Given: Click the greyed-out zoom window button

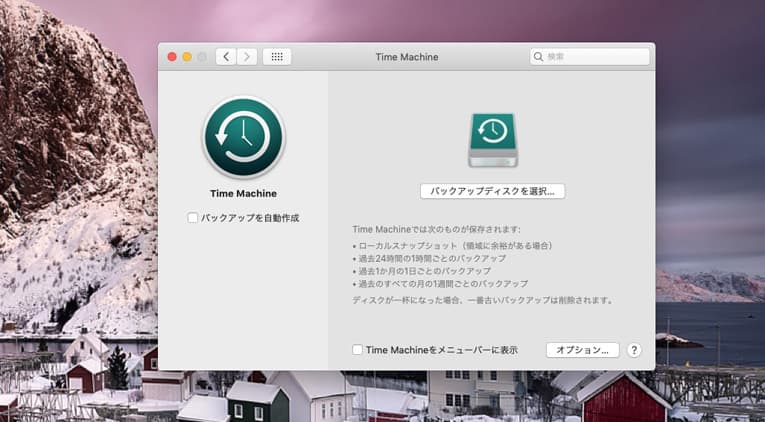Looking at the screenshot, I should 202,57.
